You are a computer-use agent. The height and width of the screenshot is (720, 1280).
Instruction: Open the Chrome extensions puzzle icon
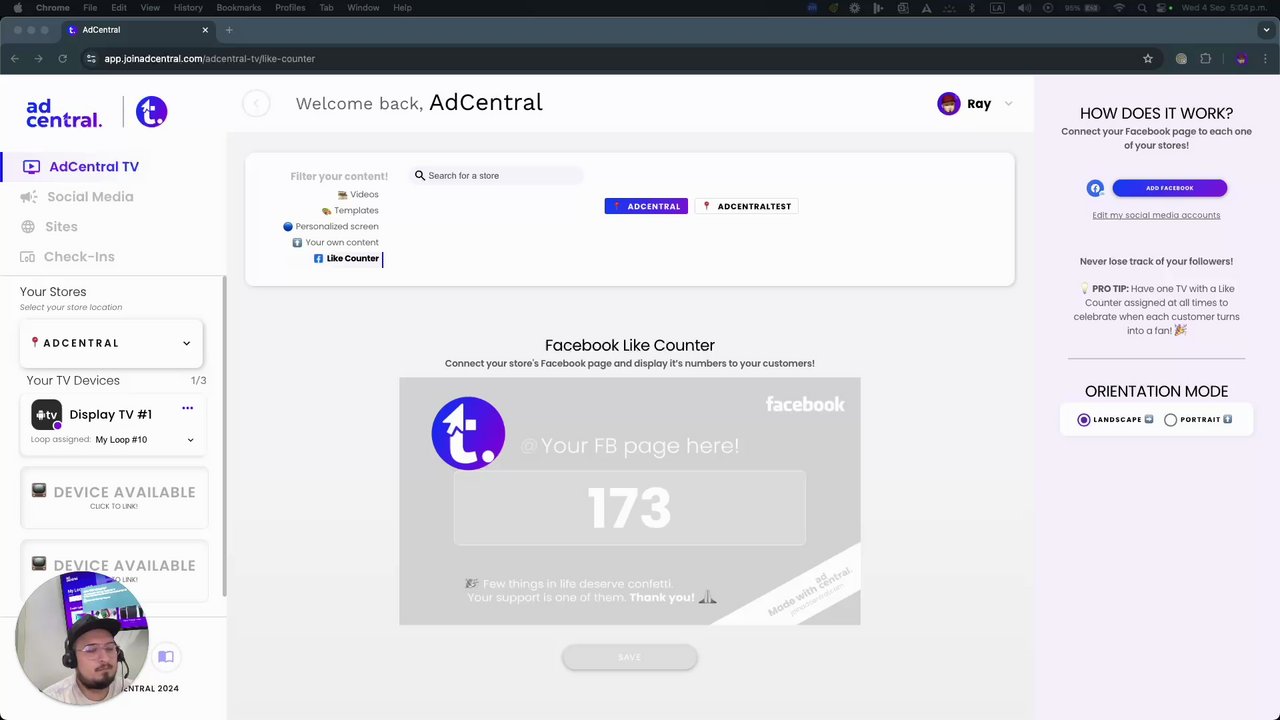pyautogui.click(x=1206, y=59)
